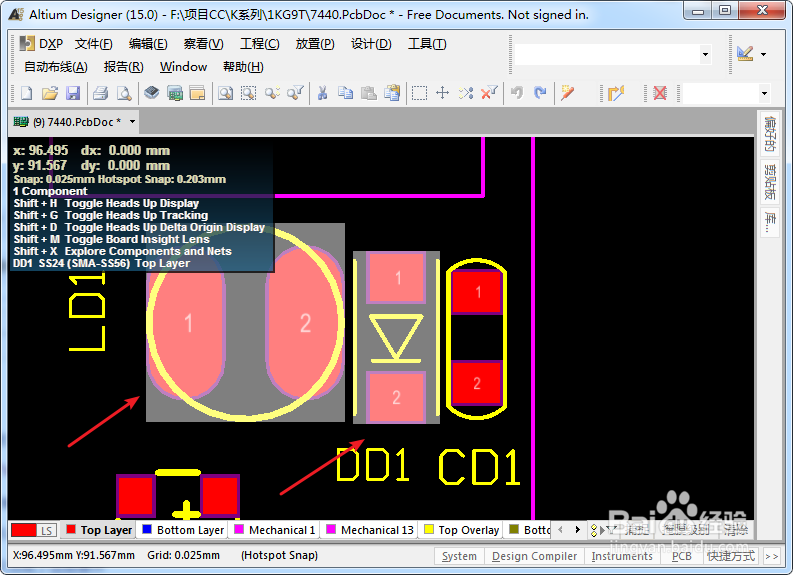Open the 察看(V) menu
Viewport: 793px width, 575px height.
pos(203,44)
